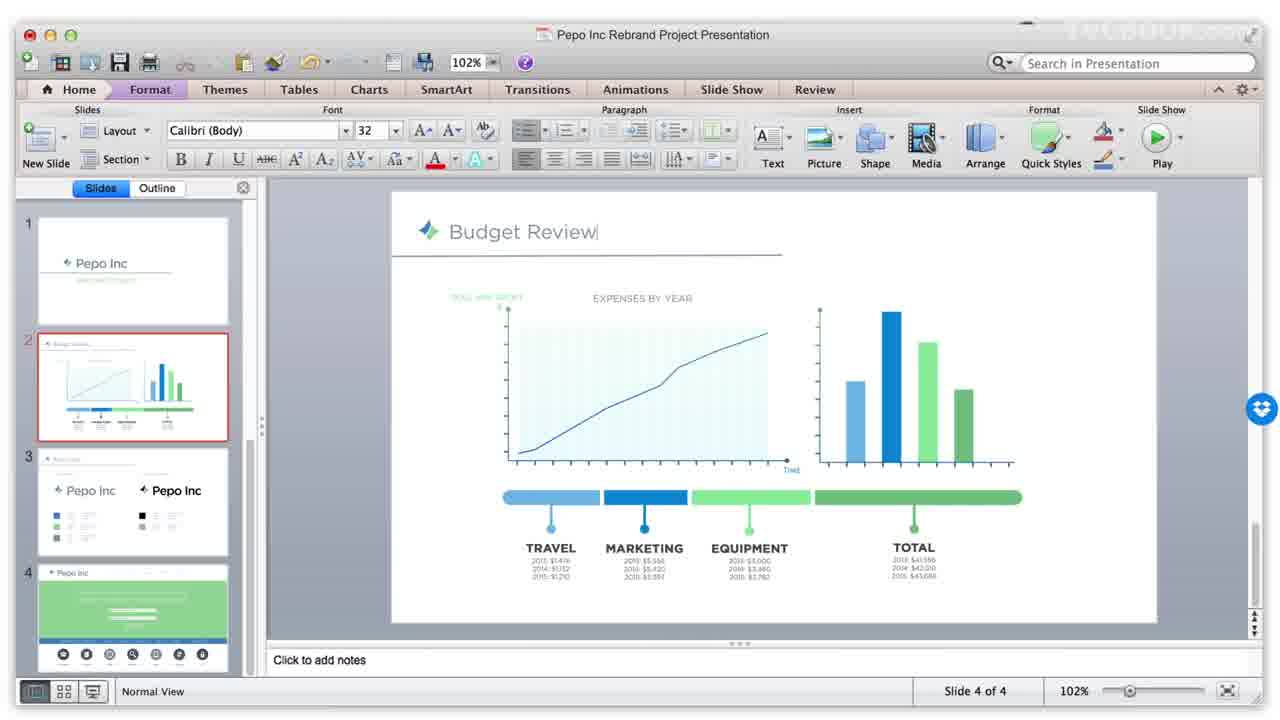Expand the font color dropdown arrow
The width and height of the screenshot is (1280, 720).
(x=454, y=159)
